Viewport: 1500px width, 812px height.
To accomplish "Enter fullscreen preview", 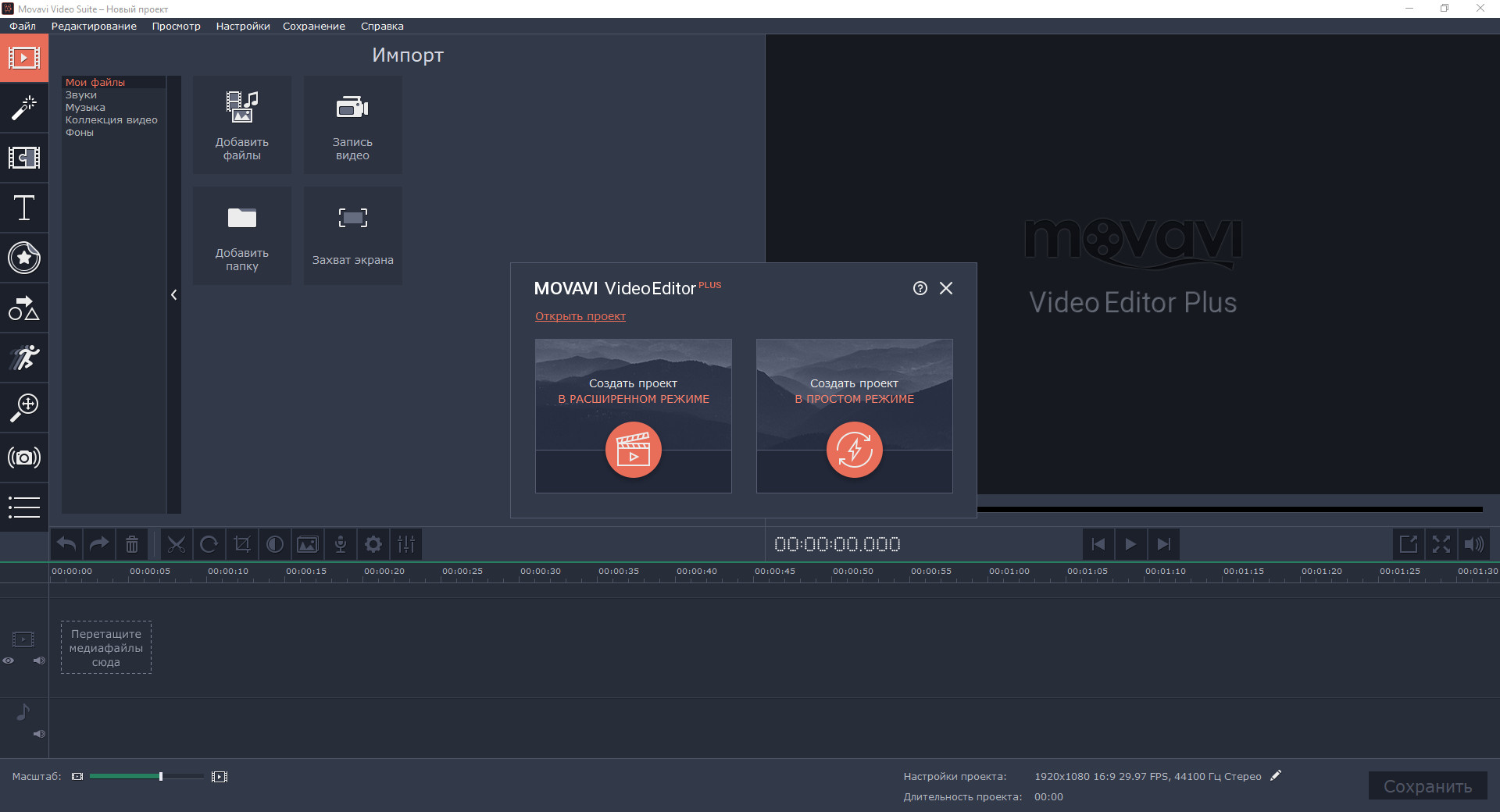I will tap(1441, 544).
